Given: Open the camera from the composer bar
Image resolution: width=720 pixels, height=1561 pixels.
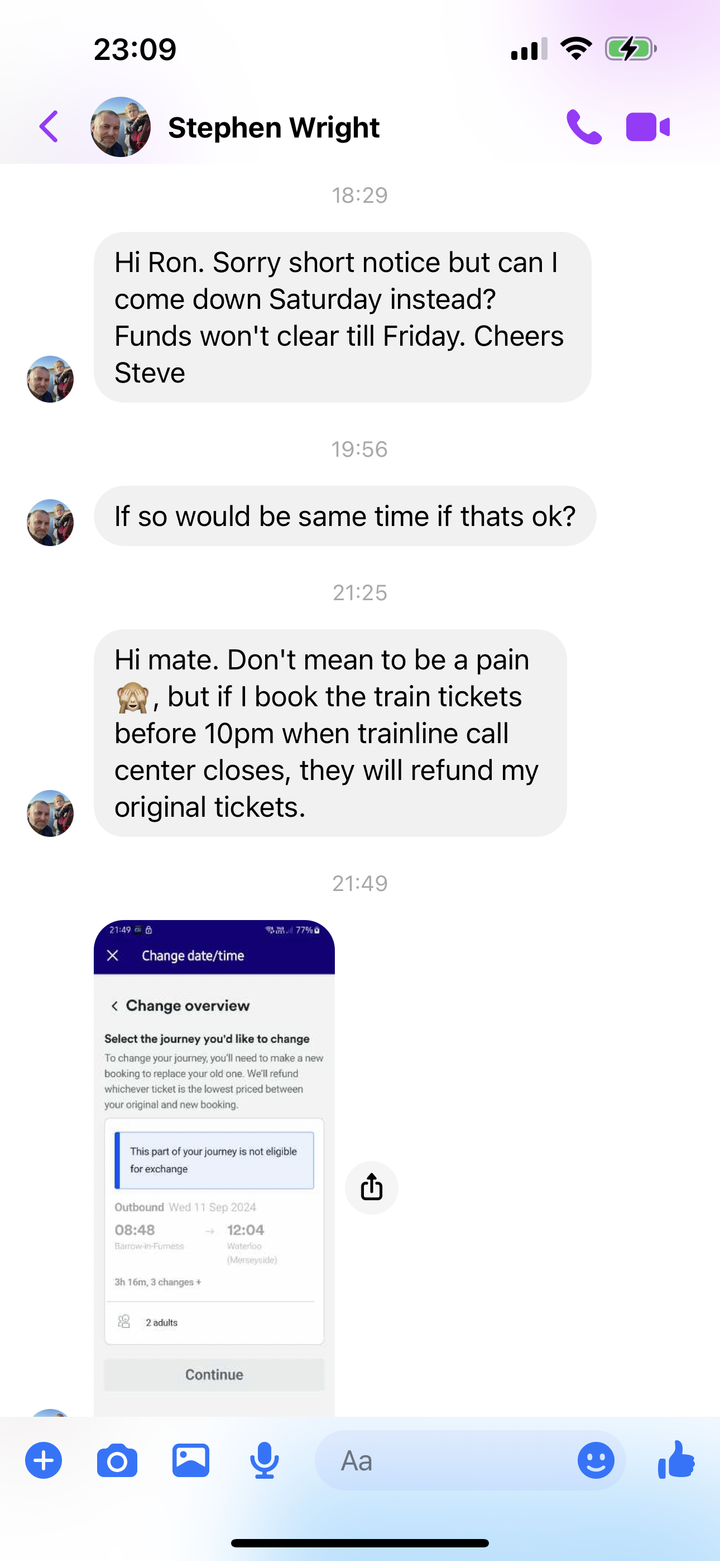Looking at the screenshot, I should click(117, 1461).
